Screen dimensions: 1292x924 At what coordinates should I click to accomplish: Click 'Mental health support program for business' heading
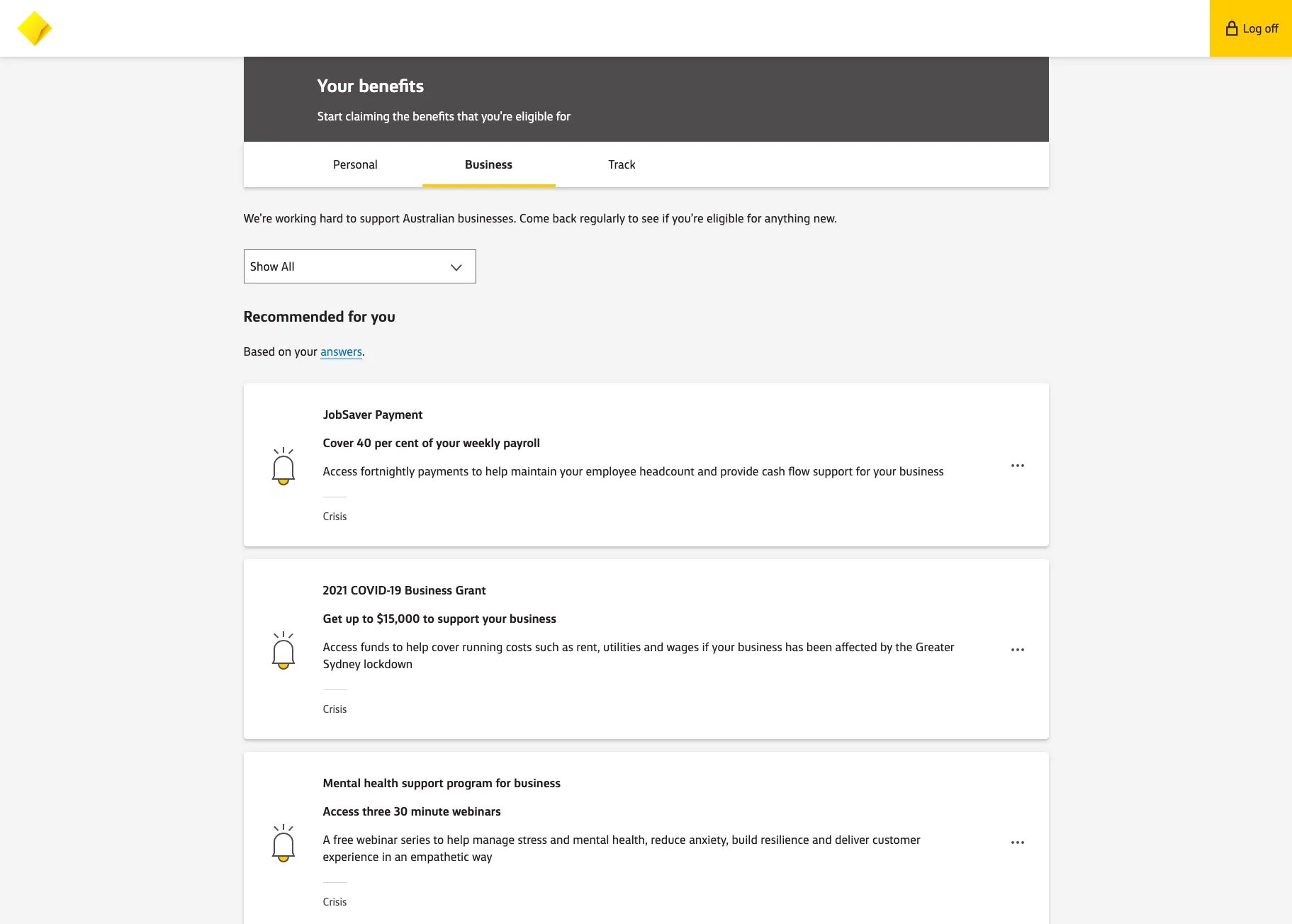[442, 783]
